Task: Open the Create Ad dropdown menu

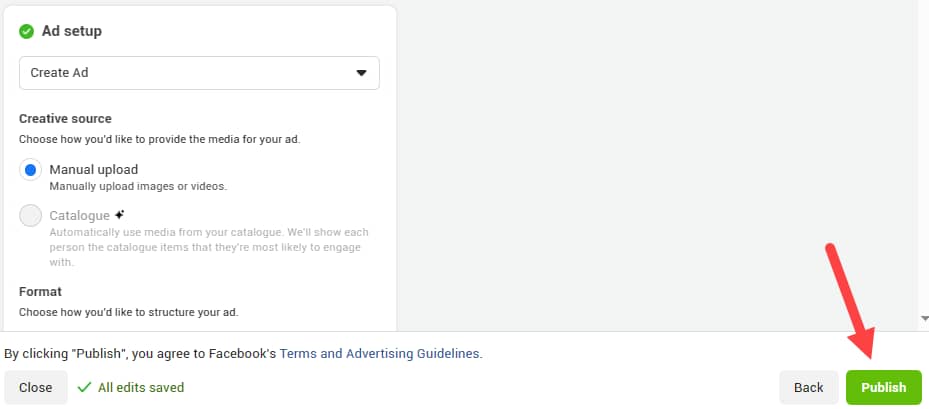Action: click(199, 73)
